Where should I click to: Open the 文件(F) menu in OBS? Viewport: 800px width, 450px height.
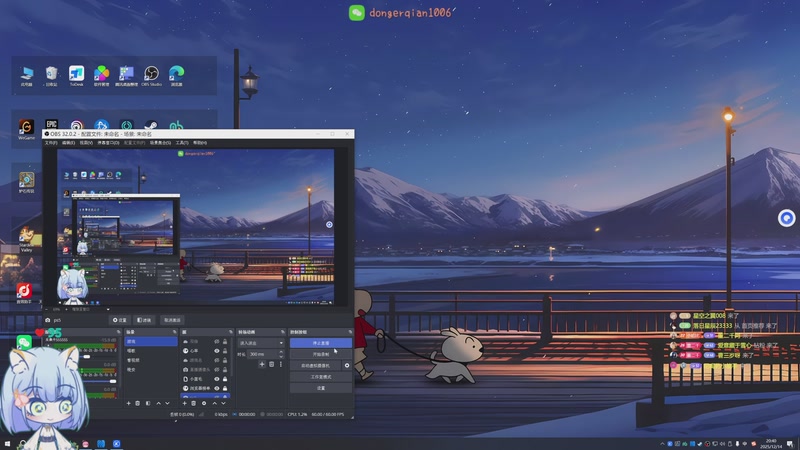point(51,143)
